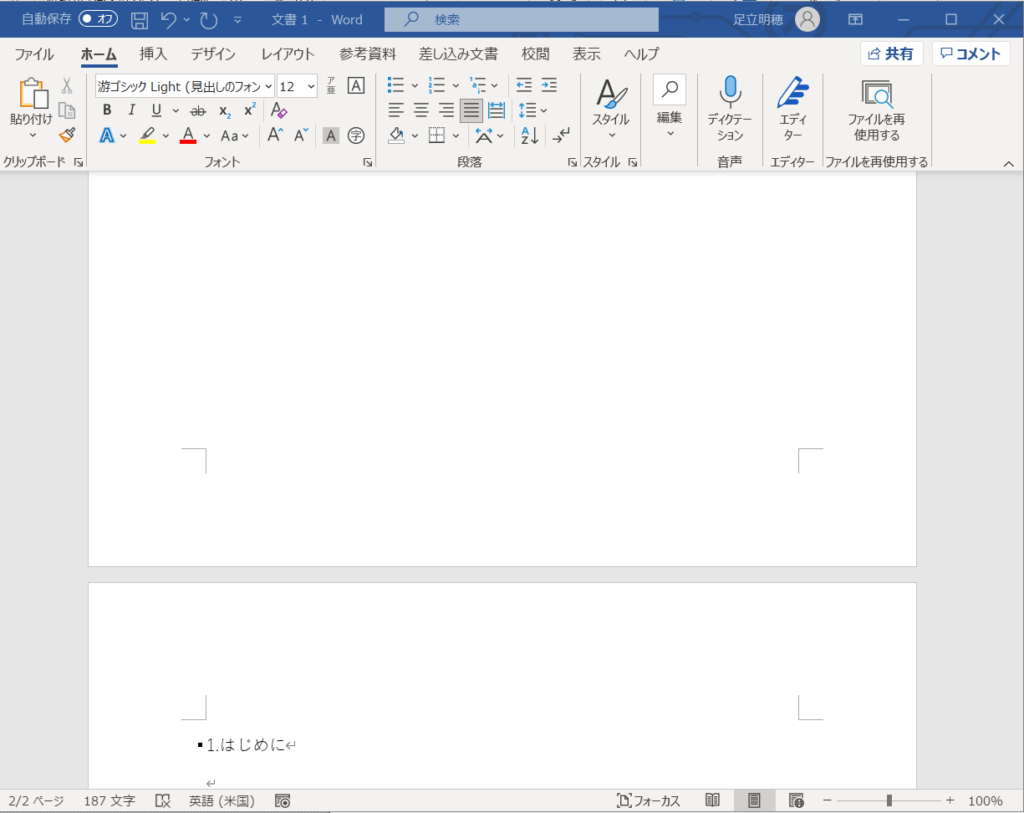Screen dimensions: 1024x813
Task: Open the Editor pen icon
Action: point(792,93)
